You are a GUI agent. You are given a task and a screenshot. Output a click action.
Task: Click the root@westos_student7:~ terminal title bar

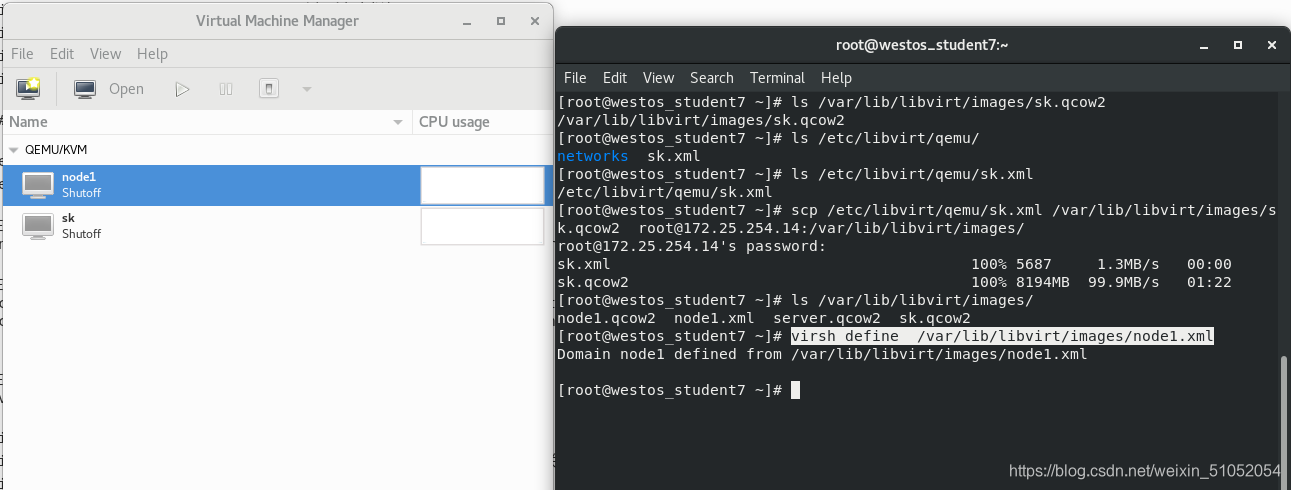click(x=922, y=45)
